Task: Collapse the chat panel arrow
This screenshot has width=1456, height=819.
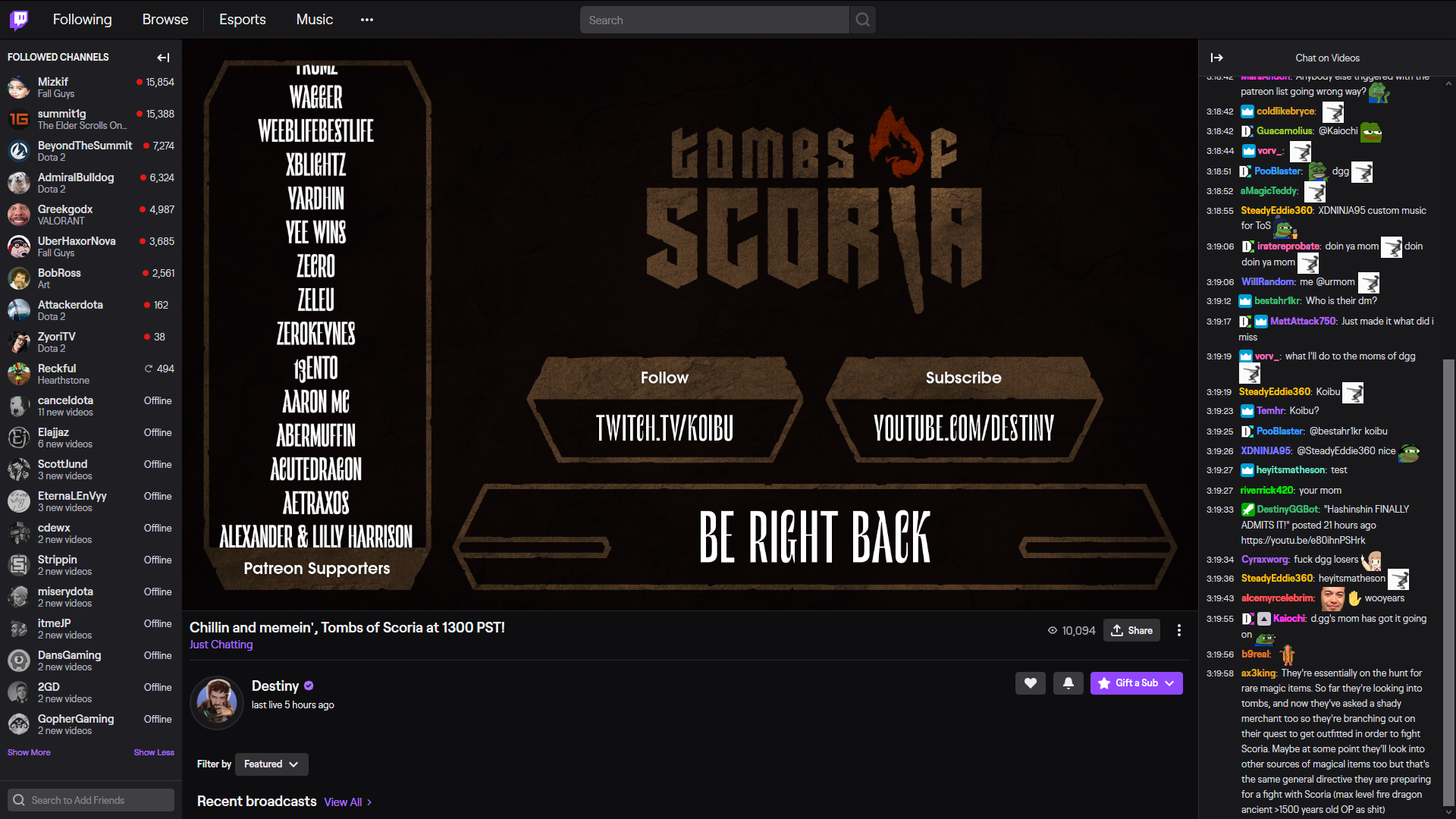Action: click(1217, 58)
